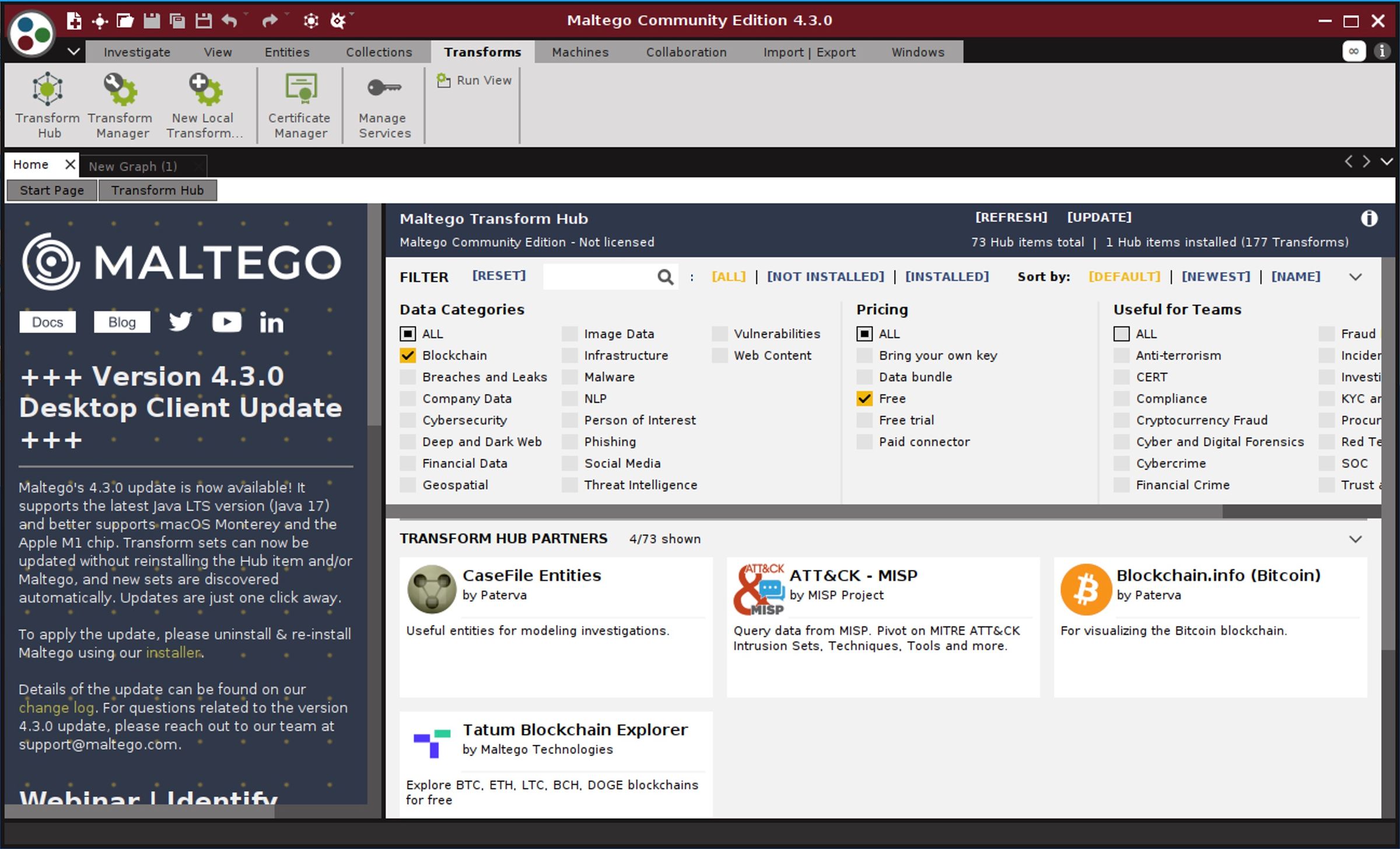Click the REFRESH link in Transform Hub
Screen dimensions: 1400x849
coord(1012,217)
